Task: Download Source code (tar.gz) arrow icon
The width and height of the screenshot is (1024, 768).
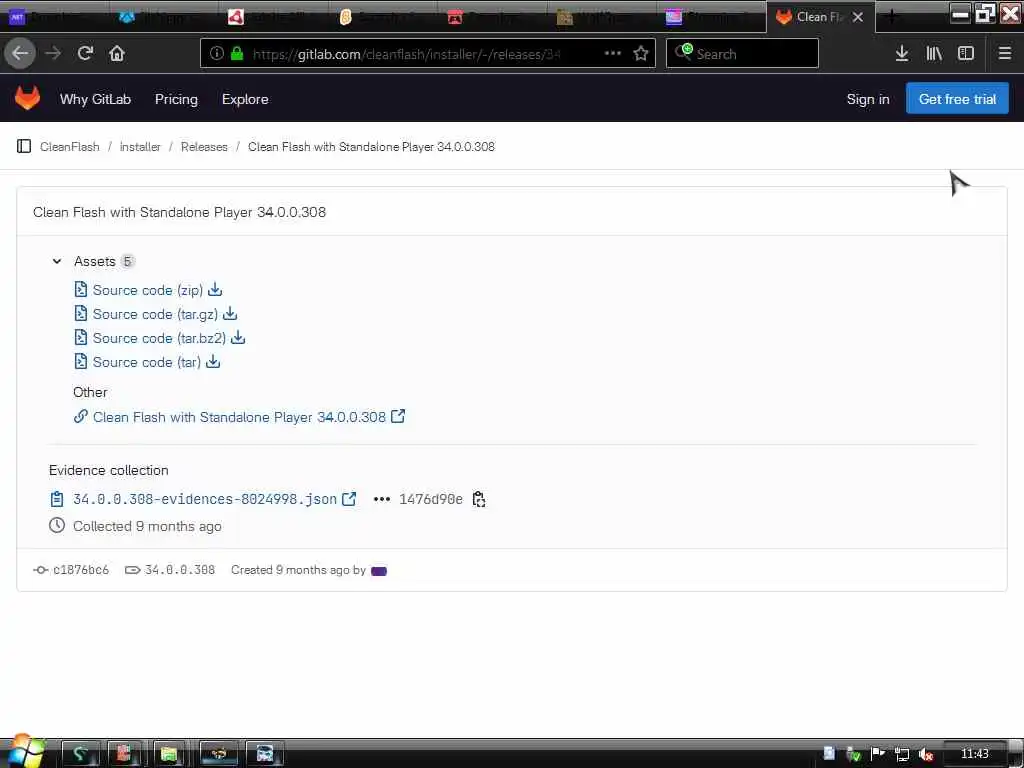Action: 230,313
